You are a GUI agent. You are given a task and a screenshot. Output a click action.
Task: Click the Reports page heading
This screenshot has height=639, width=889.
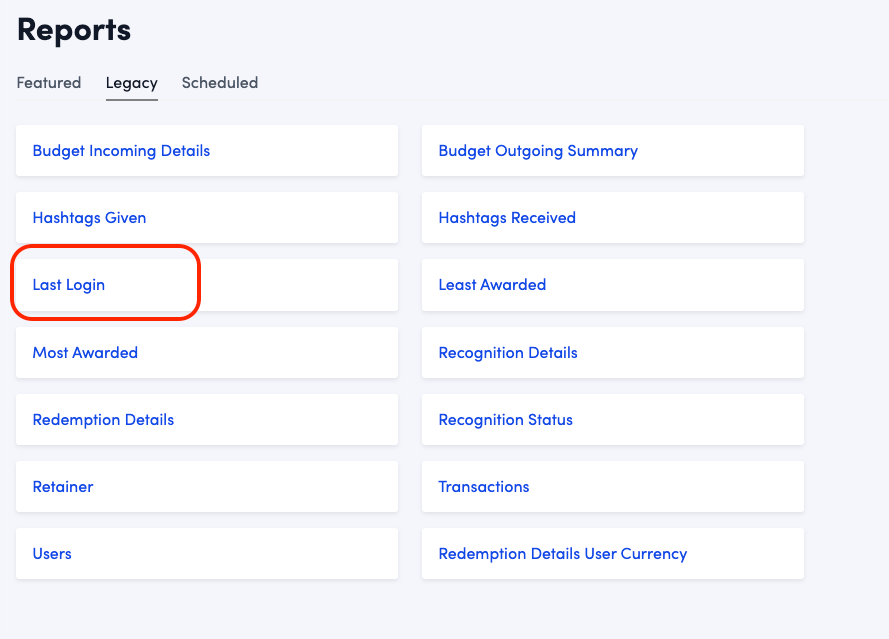coord(74,30)
